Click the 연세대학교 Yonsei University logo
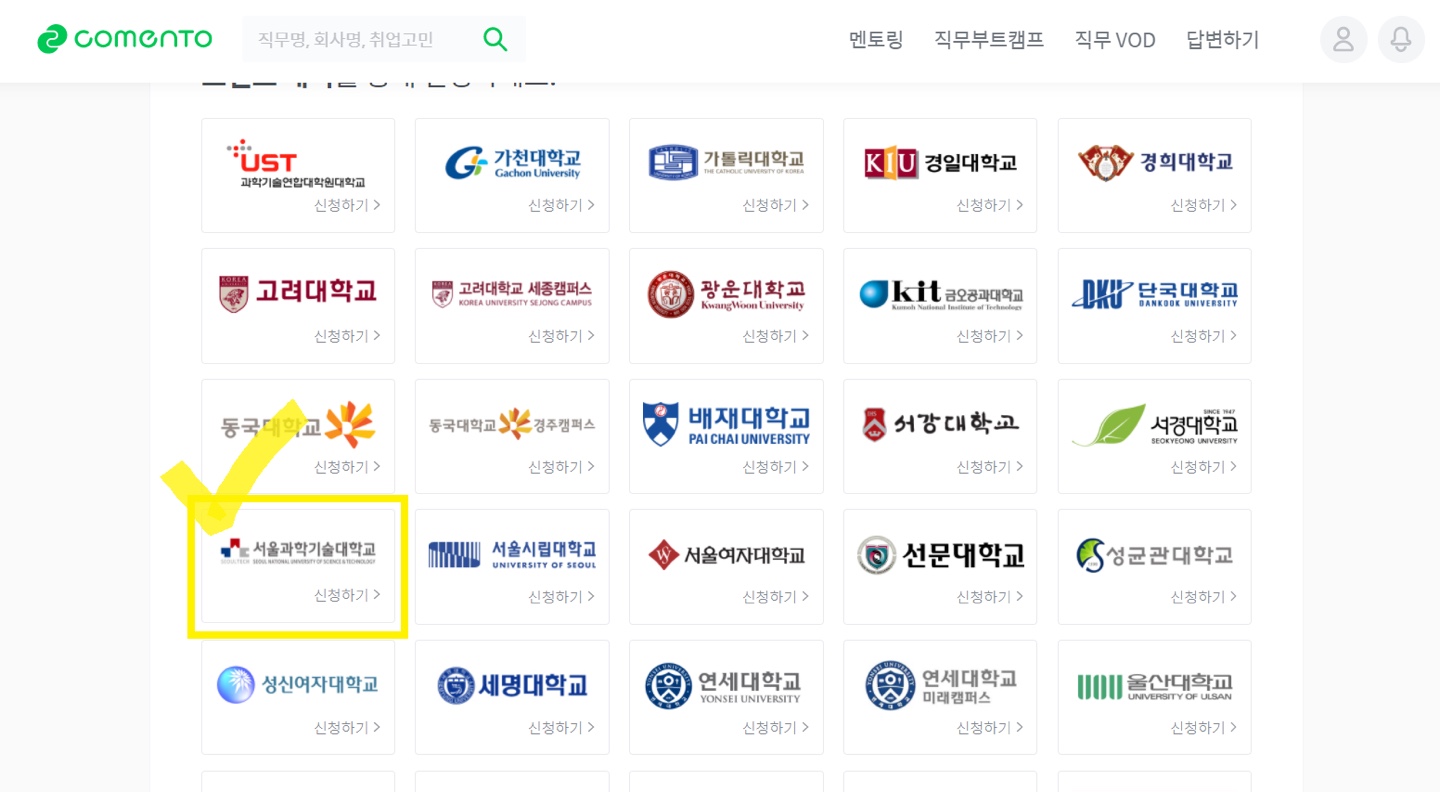Image resolution: width=1440 pixels, height=792 pixels. [x=723, y=685]
